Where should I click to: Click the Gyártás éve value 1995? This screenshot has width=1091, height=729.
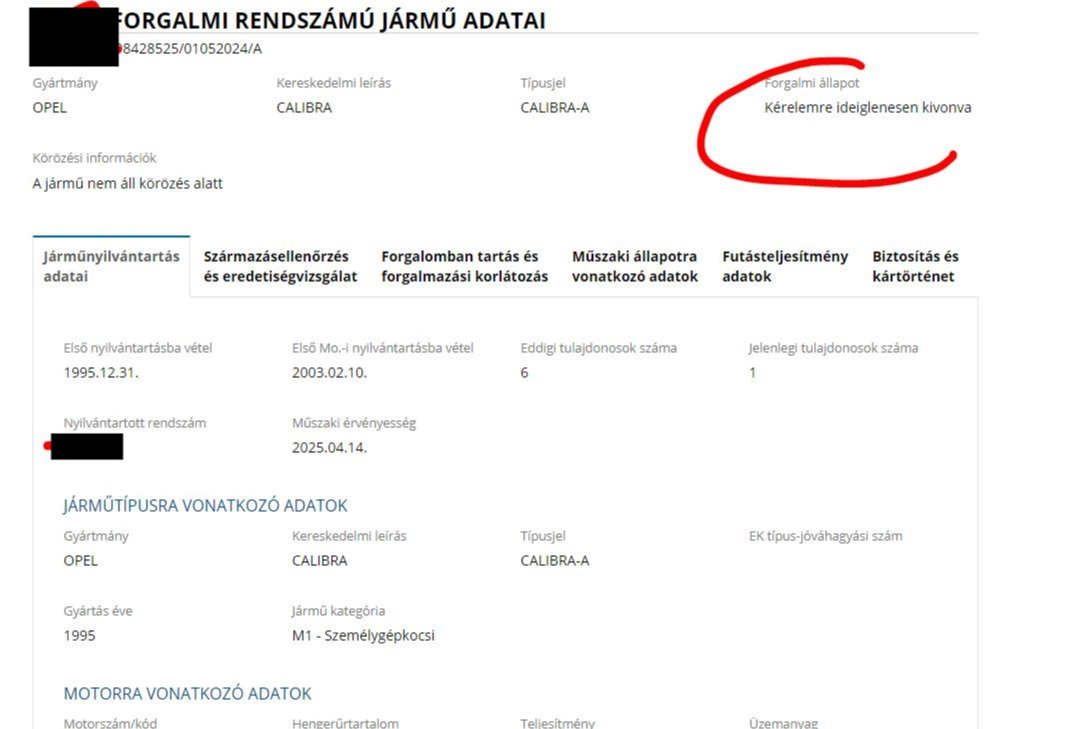[x=80, y=636]
